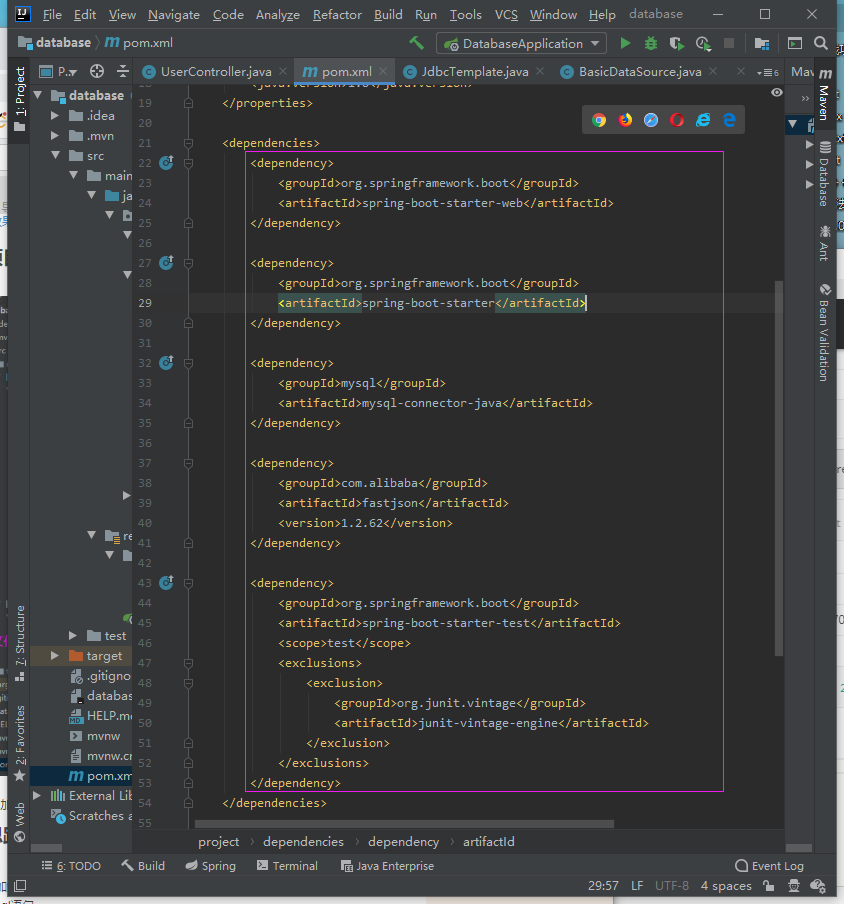
Task: Fold the dependency block at line 37
Action: point(188,463)
